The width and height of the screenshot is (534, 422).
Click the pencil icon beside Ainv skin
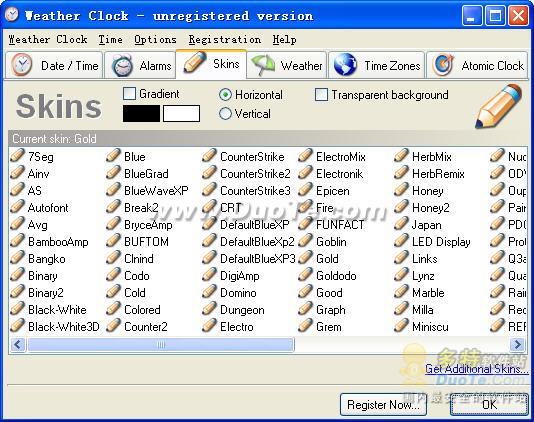tap(17, 173)
